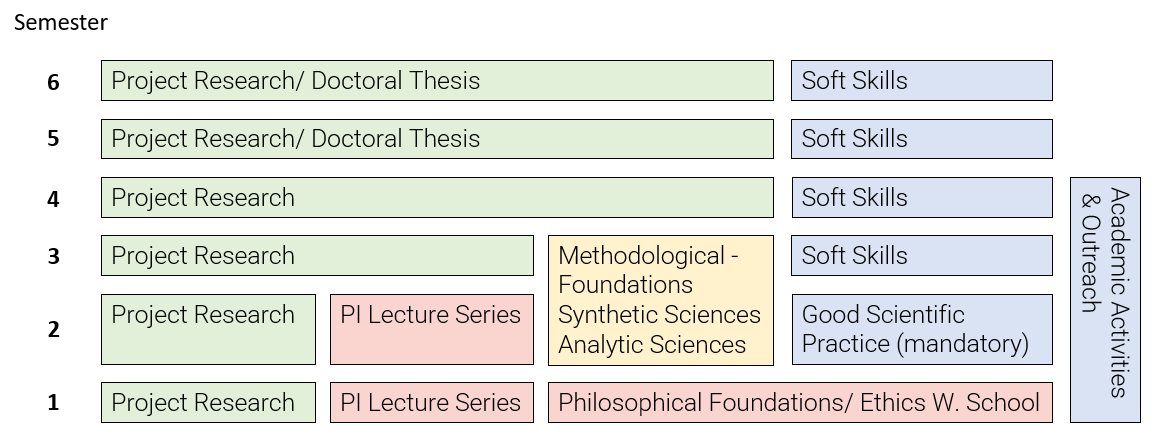Click the semester number 3 label
This screenshot has height=439, width=1158.
point(53,256)
